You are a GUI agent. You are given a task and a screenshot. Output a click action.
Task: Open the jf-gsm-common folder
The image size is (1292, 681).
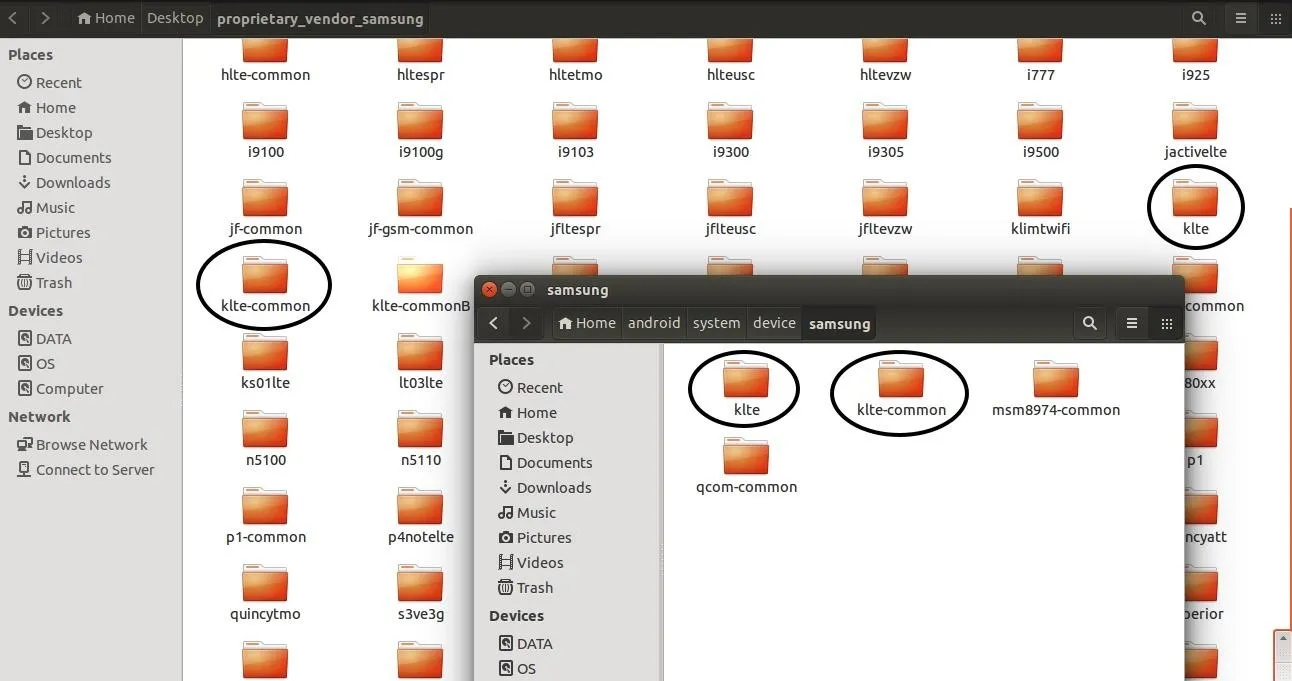coord(420,208)
